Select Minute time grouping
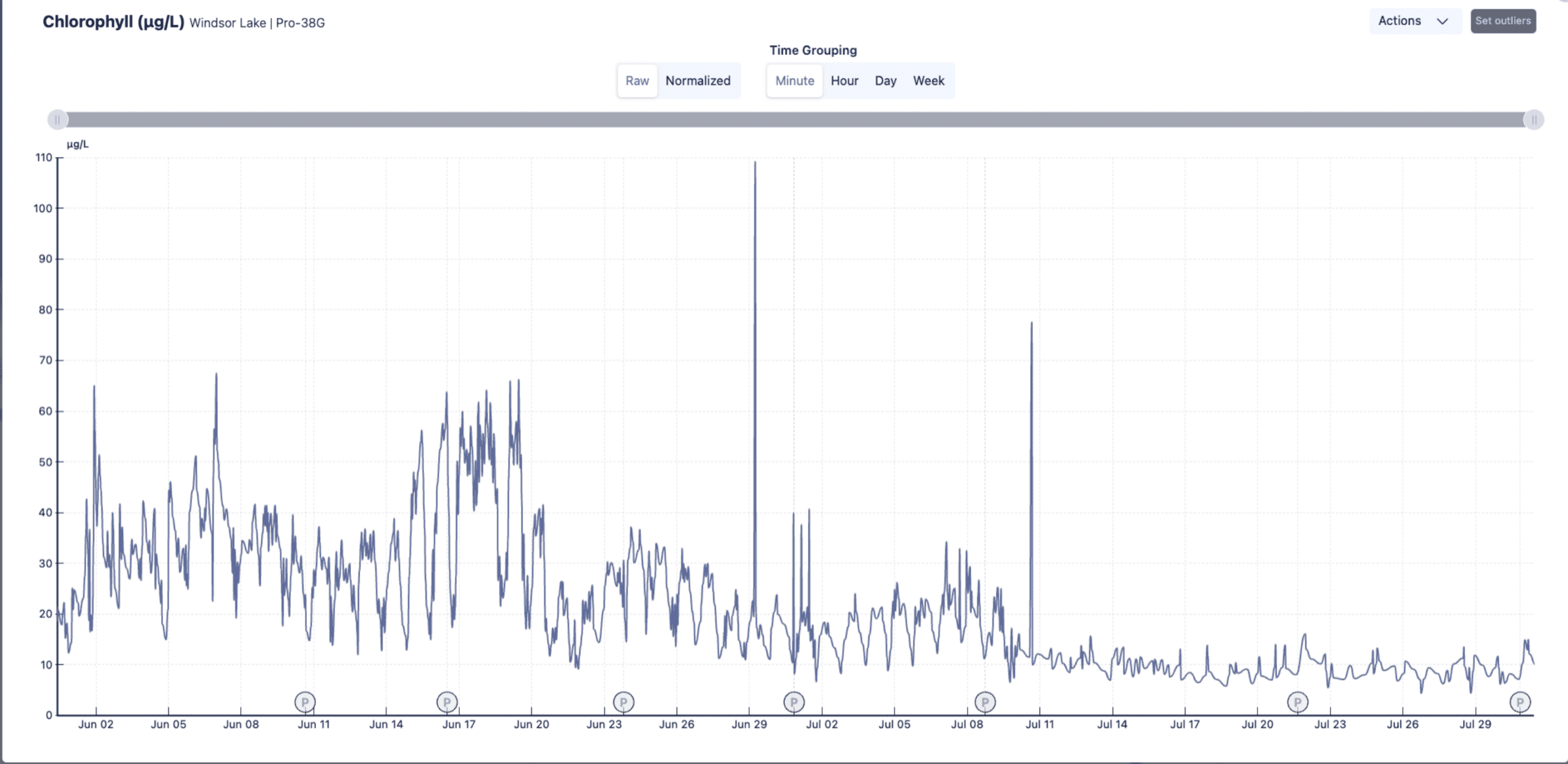The image size is (1568, 764). click(x=794, y=81)
